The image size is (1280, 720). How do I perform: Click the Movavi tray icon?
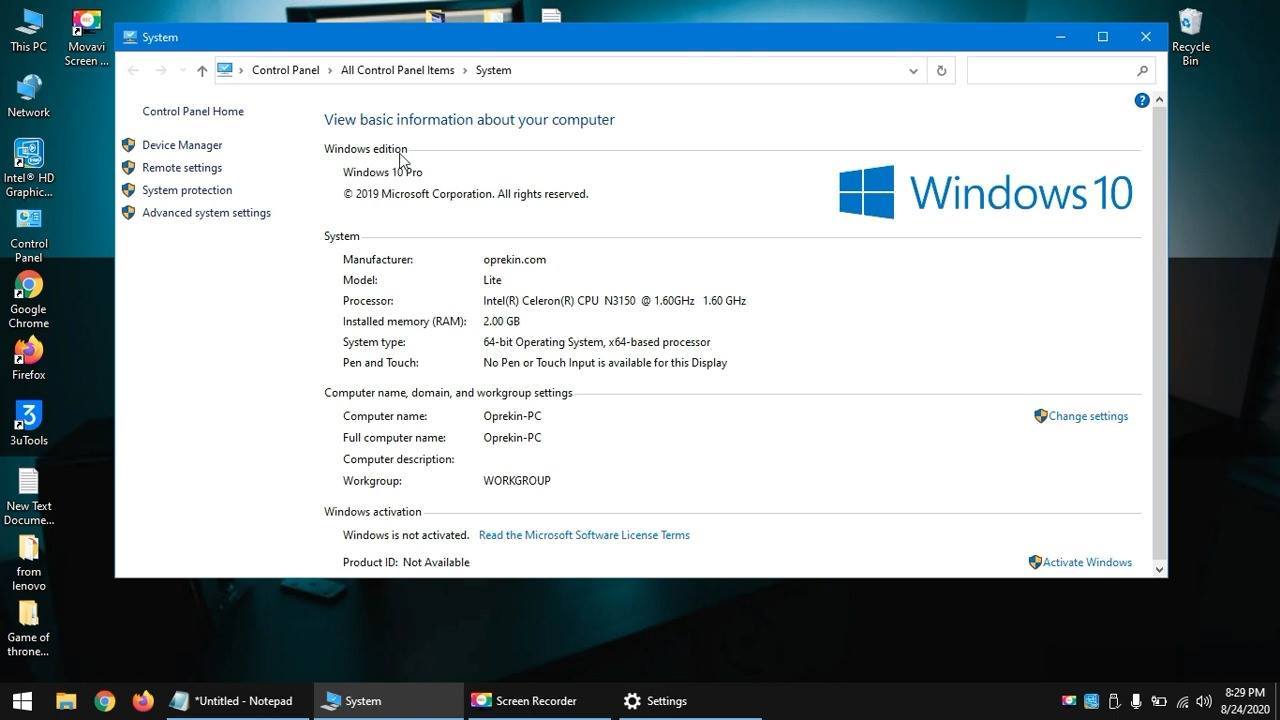pyautogui.click(x=1069, y=701)
